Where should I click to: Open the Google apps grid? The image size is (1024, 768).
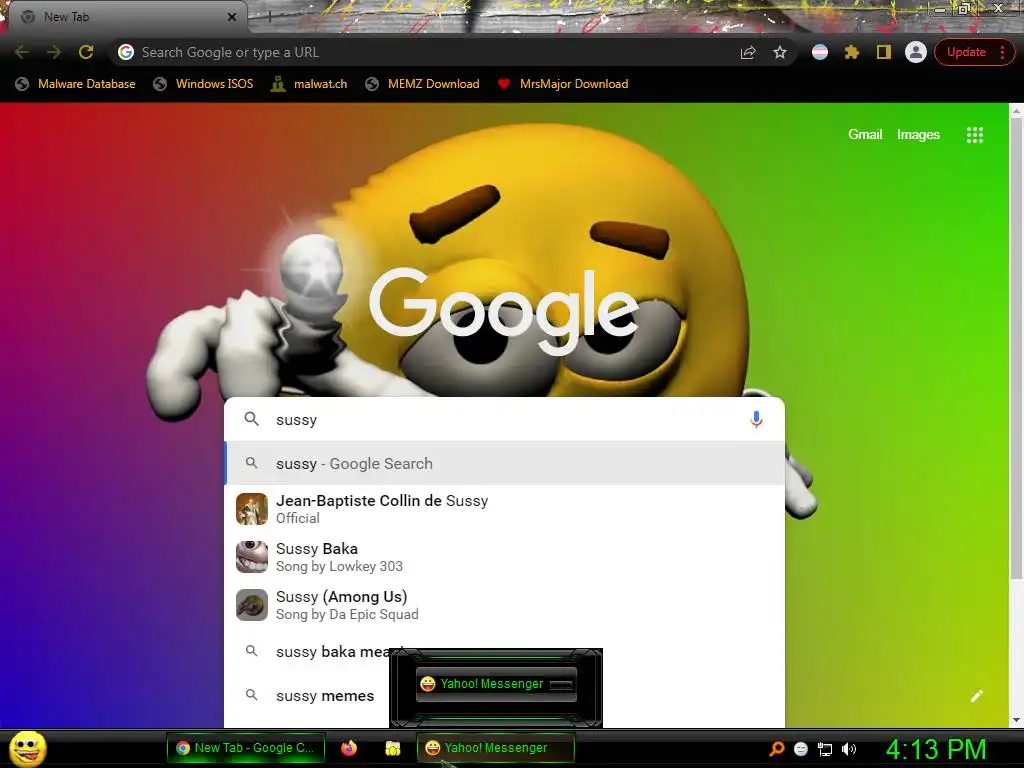point(974,135)
